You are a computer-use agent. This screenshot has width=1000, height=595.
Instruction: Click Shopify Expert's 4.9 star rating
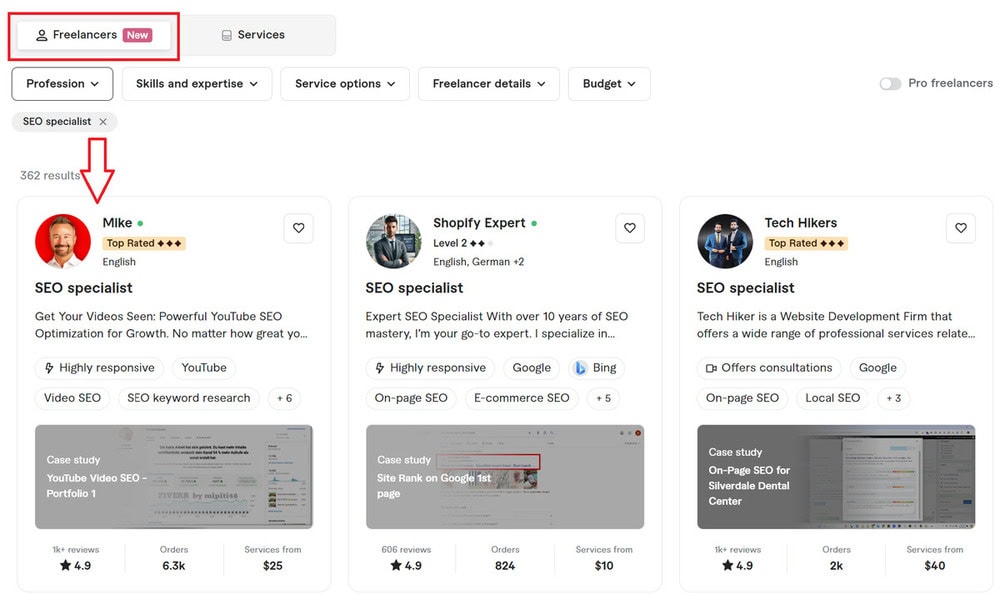(x=406, y=566)
